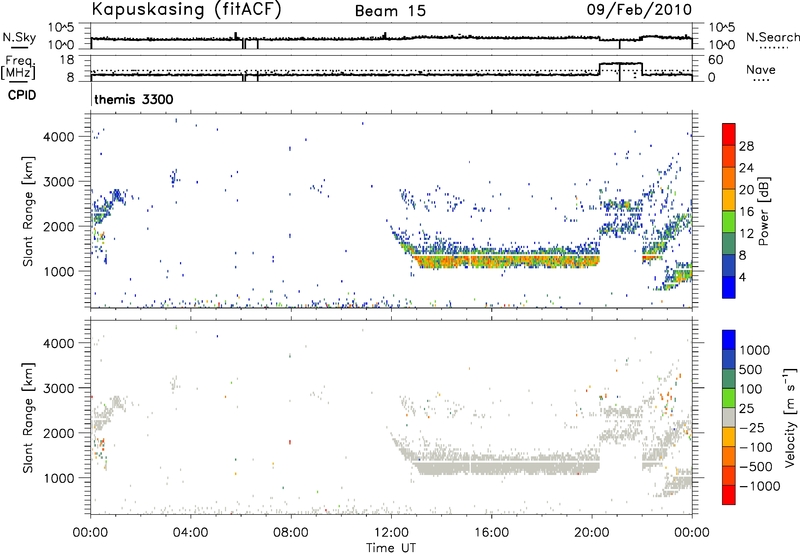This screenshot has height=554, width=800.
Task: Click the red bottom segment of the Velocity colorbar
Action: point(729,495)
